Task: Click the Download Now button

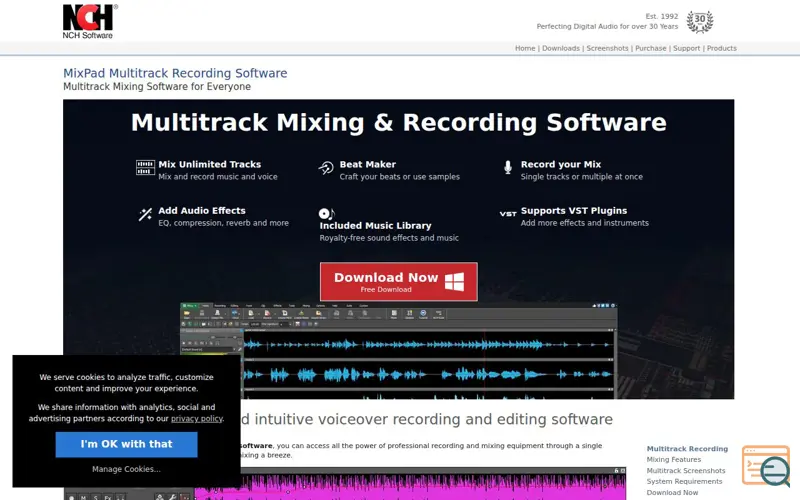Action: [398, 282]
